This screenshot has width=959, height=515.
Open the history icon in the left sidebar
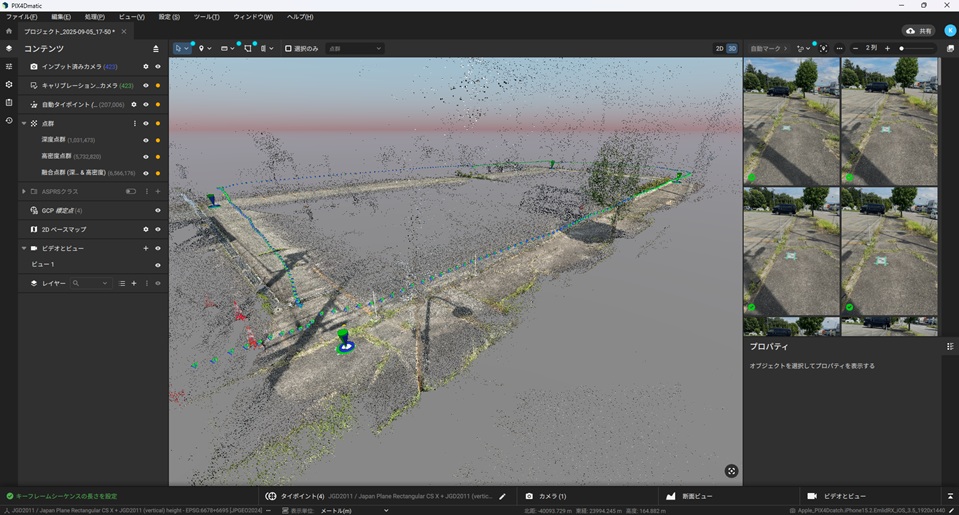9,120
